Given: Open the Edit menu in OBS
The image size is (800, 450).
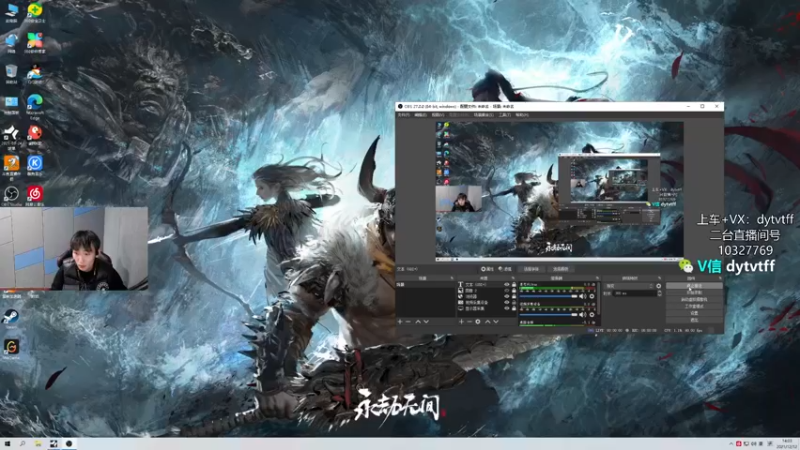Looking at the screenshot, I should pyautogui.click(x=420, y=115).
